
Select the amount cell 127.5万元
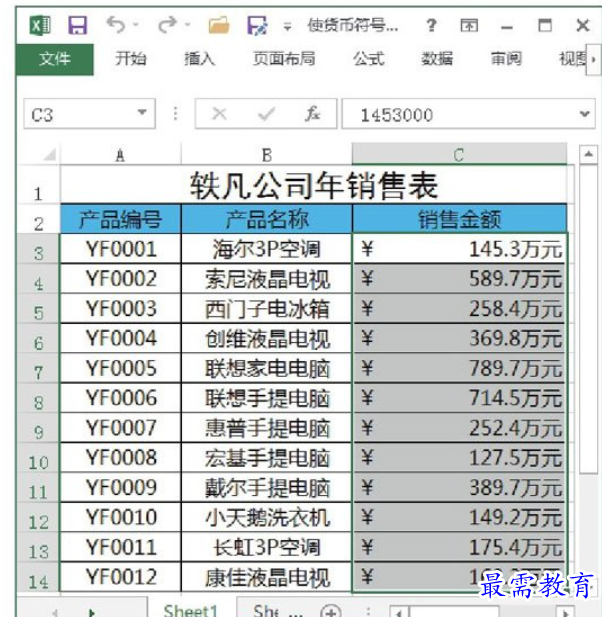click(x=459, y=457)
